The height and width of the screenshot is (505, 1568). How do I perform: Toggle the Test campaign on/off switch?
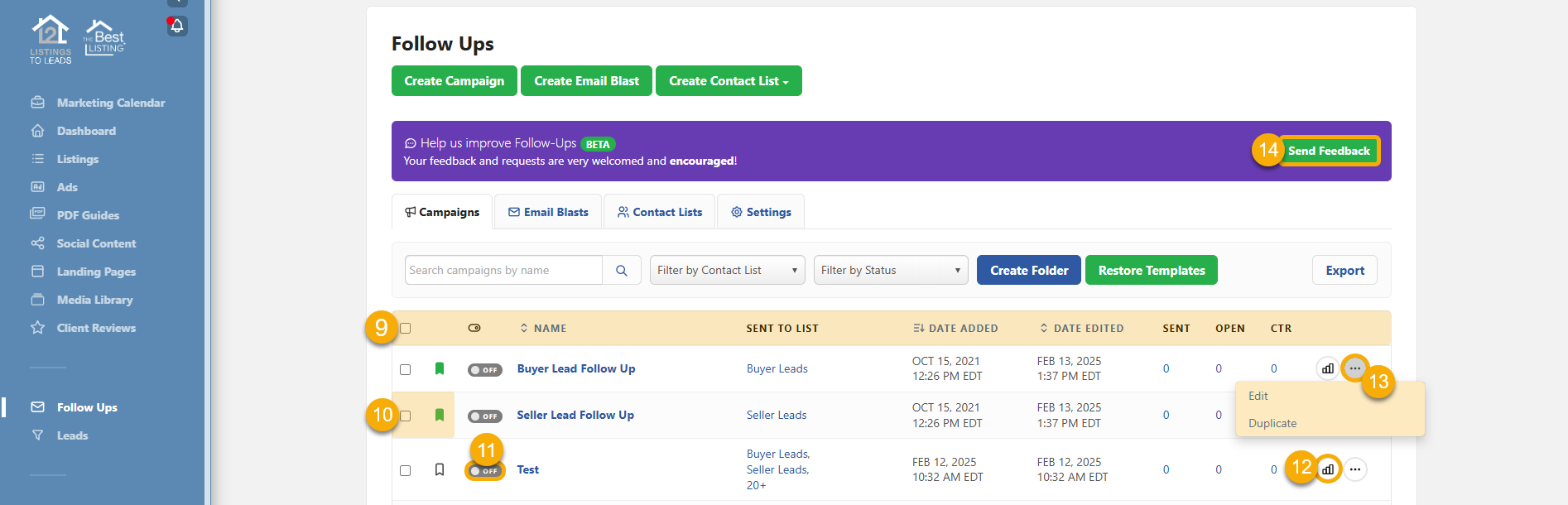(484, 471)
